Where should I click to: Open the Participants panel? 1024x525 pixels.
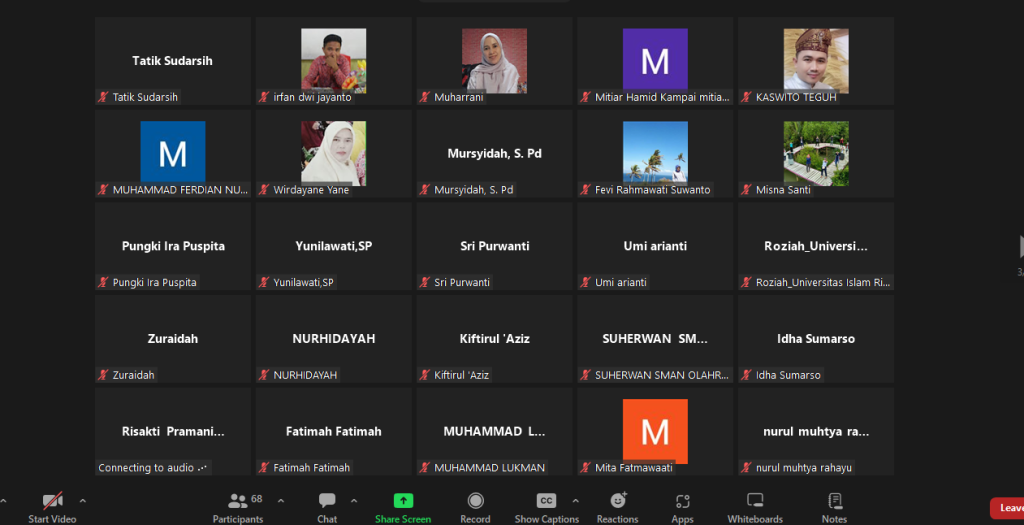pos(238,507)
